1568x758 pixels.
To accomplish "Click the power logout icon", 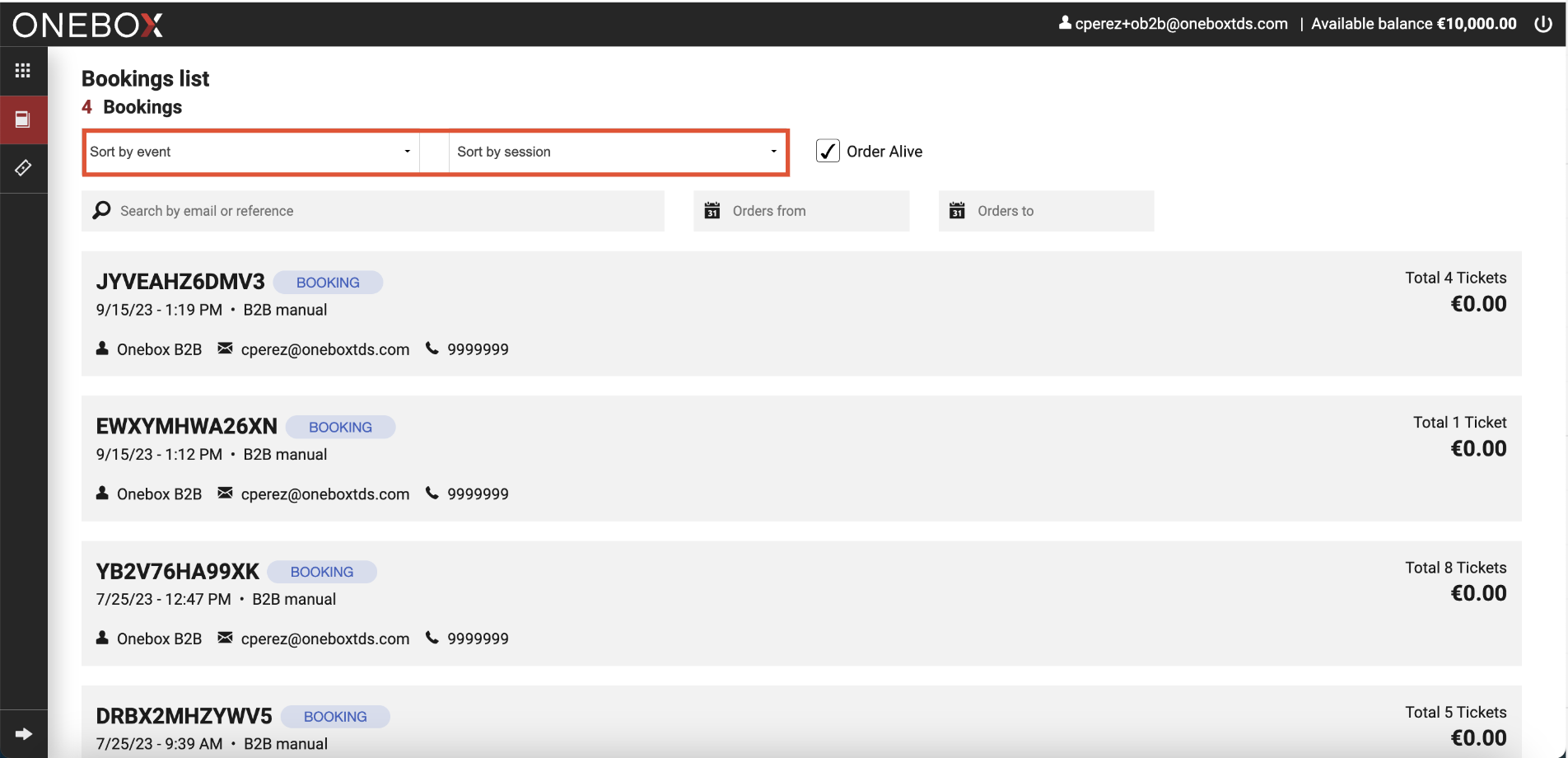I will pyautogui.click(x=1543, y=24).
